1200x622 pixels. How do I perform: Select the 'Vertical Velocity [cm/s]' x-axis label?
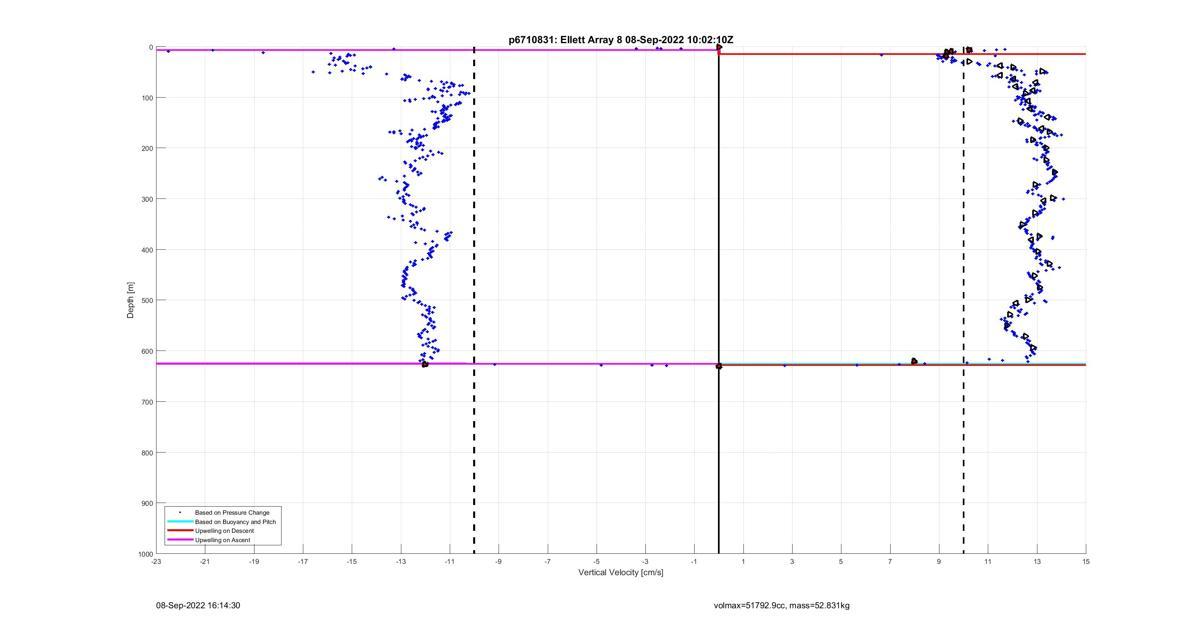620,572
